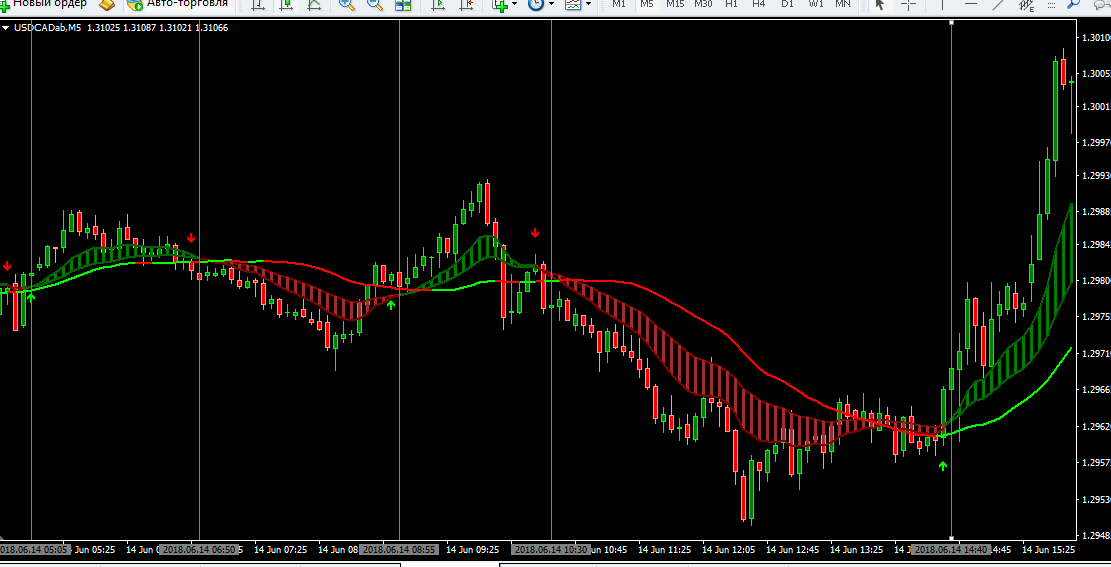Switch timeframe to H4

tap(759, 4)
